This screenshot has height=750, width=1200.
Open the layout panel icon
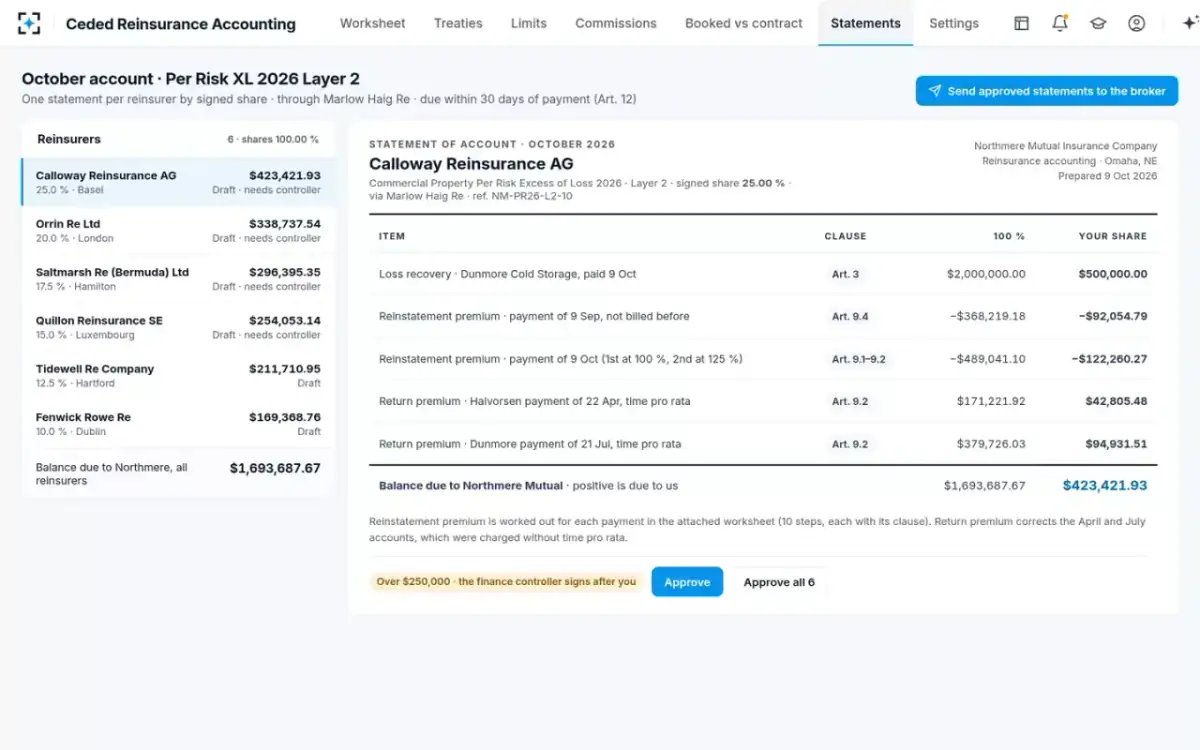tap(1021, 23)
